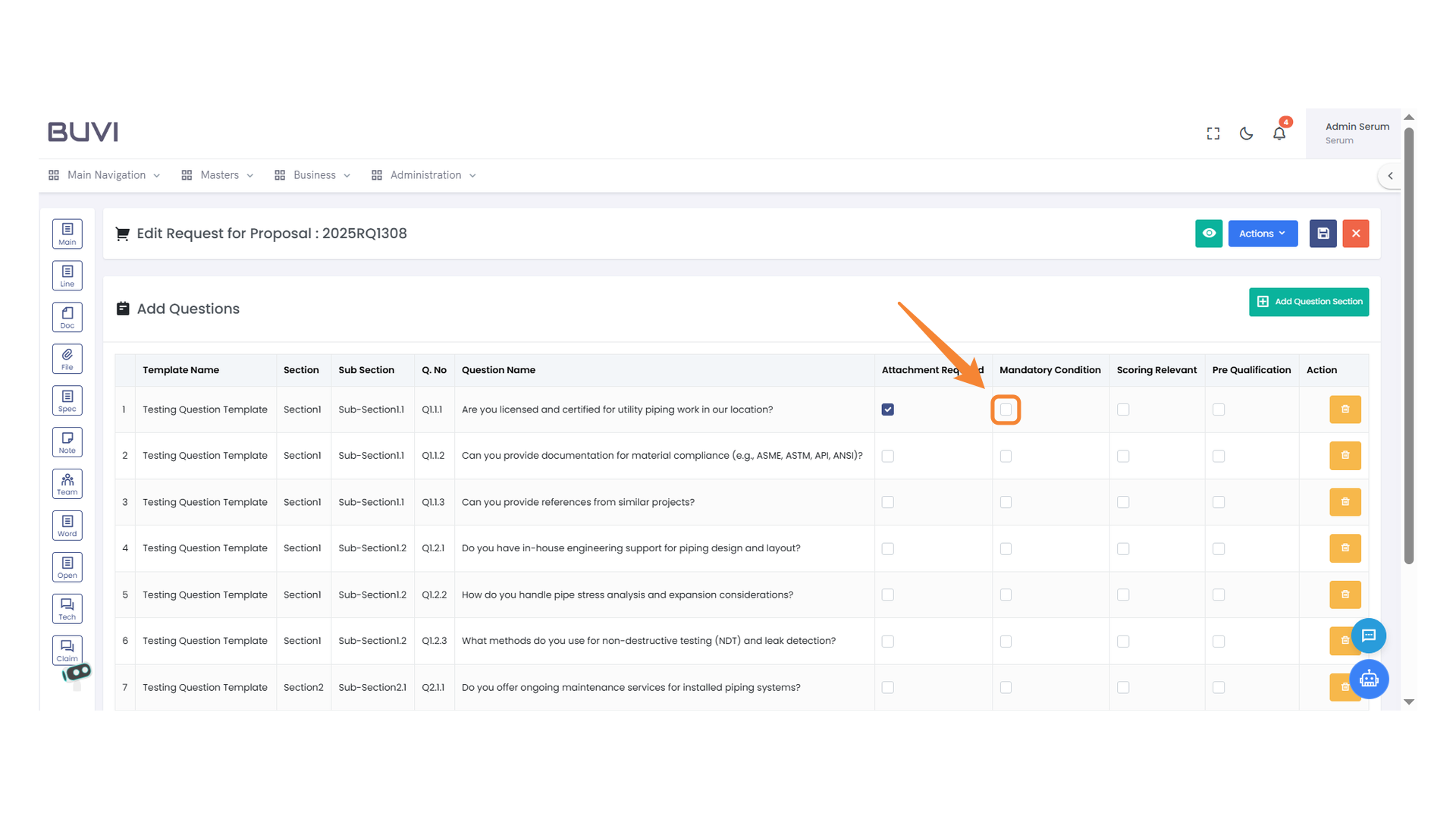The width and height of the screenshot is (1456, 819).
Task: Click the Team sidebar icon
Action: click(67, 484)
